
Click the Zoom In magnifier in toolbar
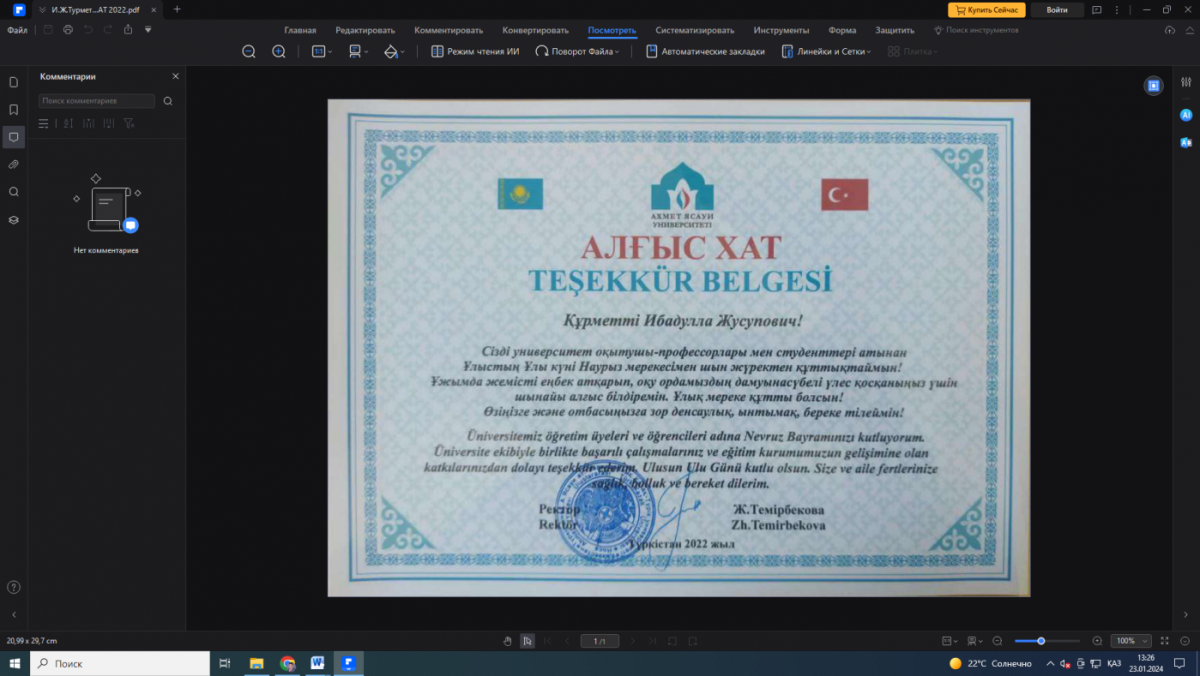coord(279,51)
